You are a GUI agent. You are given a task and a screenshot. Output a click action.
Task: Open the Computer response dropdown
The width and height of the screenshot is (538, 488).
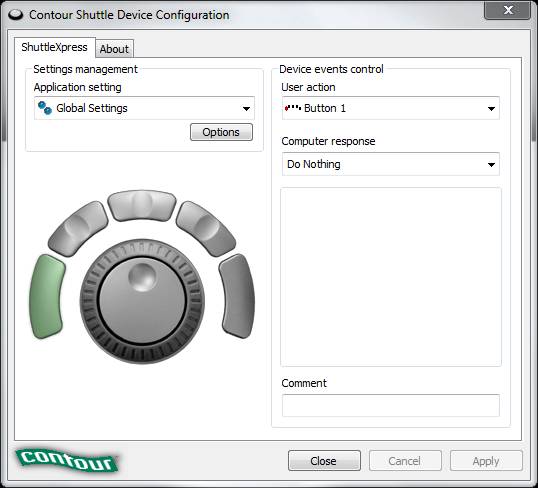tap(390, 164)
